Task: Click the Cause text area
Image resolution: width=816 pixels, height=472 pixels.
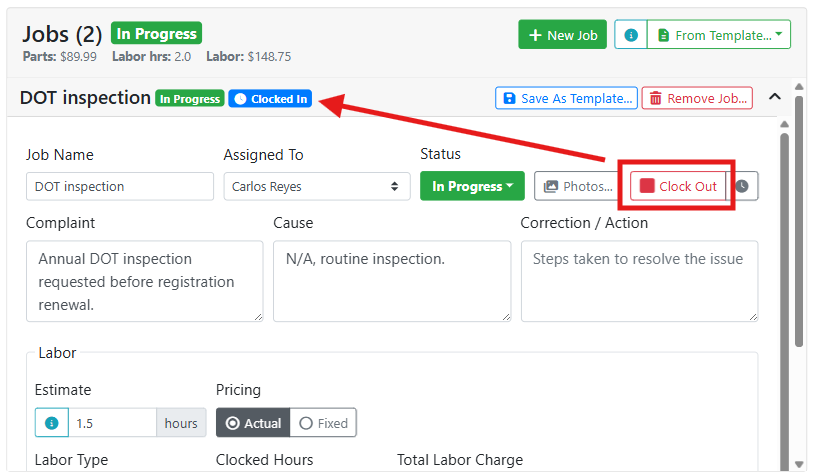Action: 392,281
